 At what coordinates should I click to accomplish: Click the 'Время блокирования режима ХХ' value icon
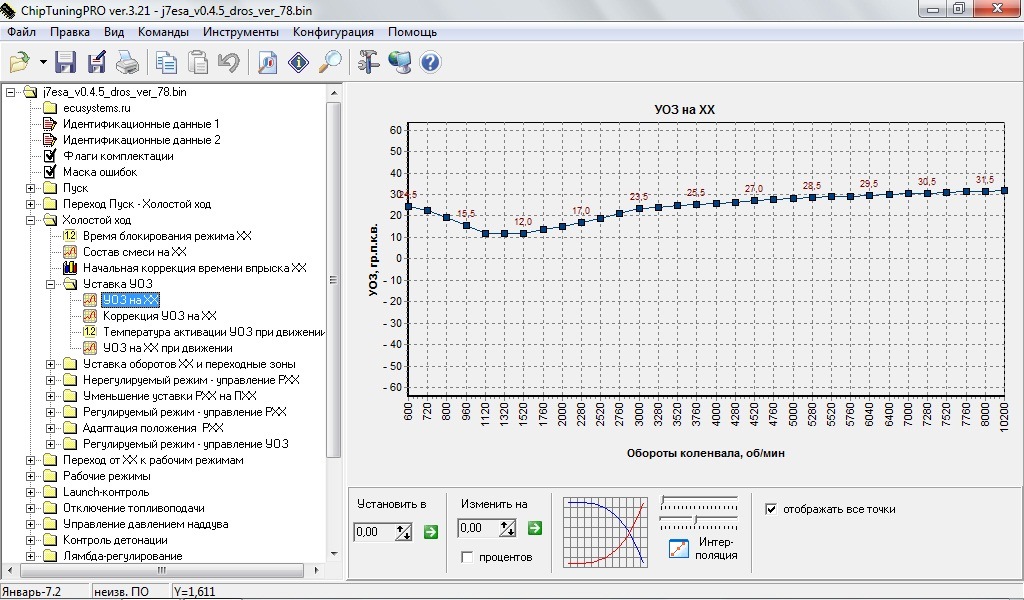(x=70, y=236)
